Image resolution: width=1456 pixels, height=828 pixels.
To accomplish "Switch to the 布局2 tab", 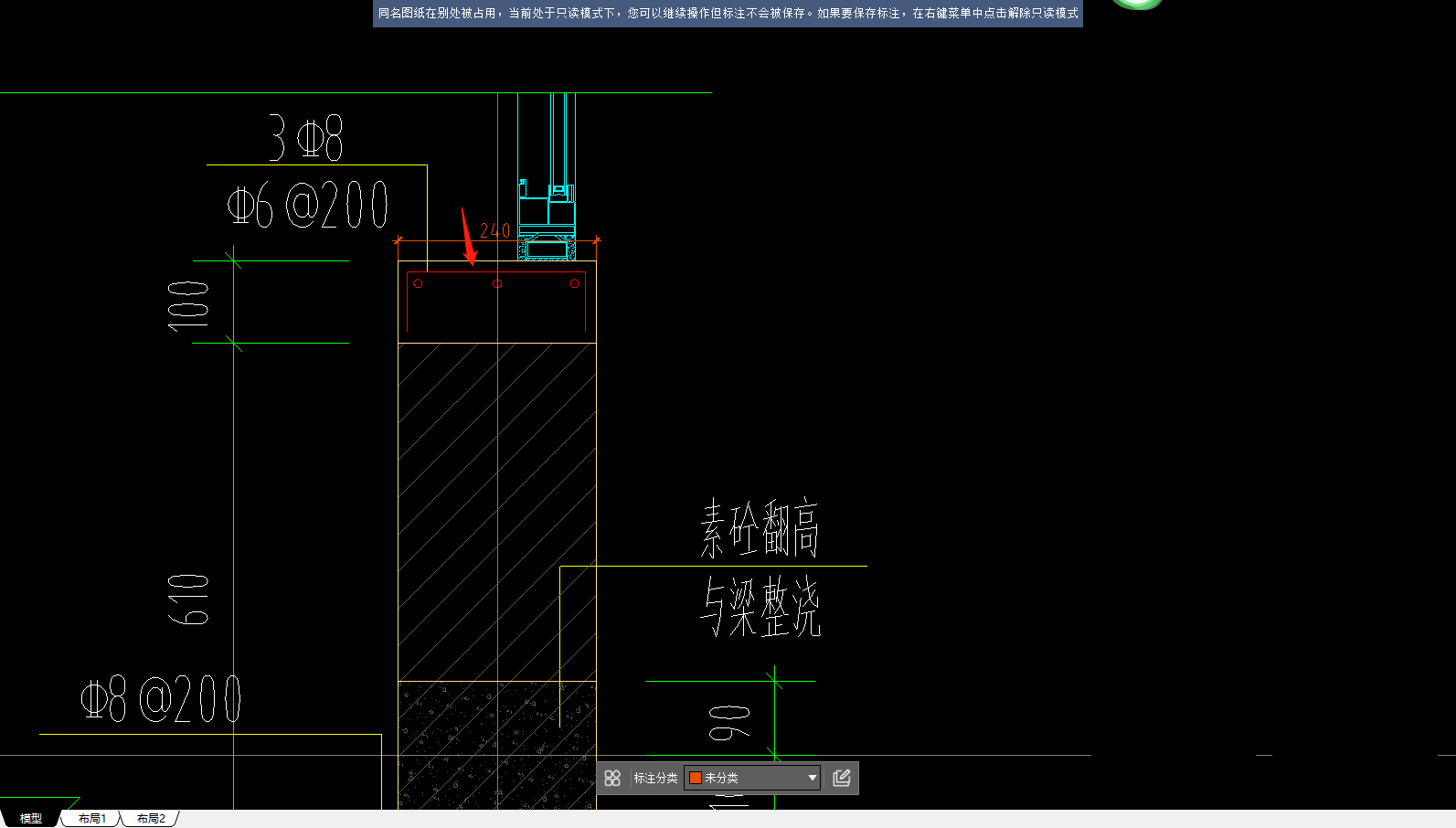I will pyautogui.click(x=151, y=818).
